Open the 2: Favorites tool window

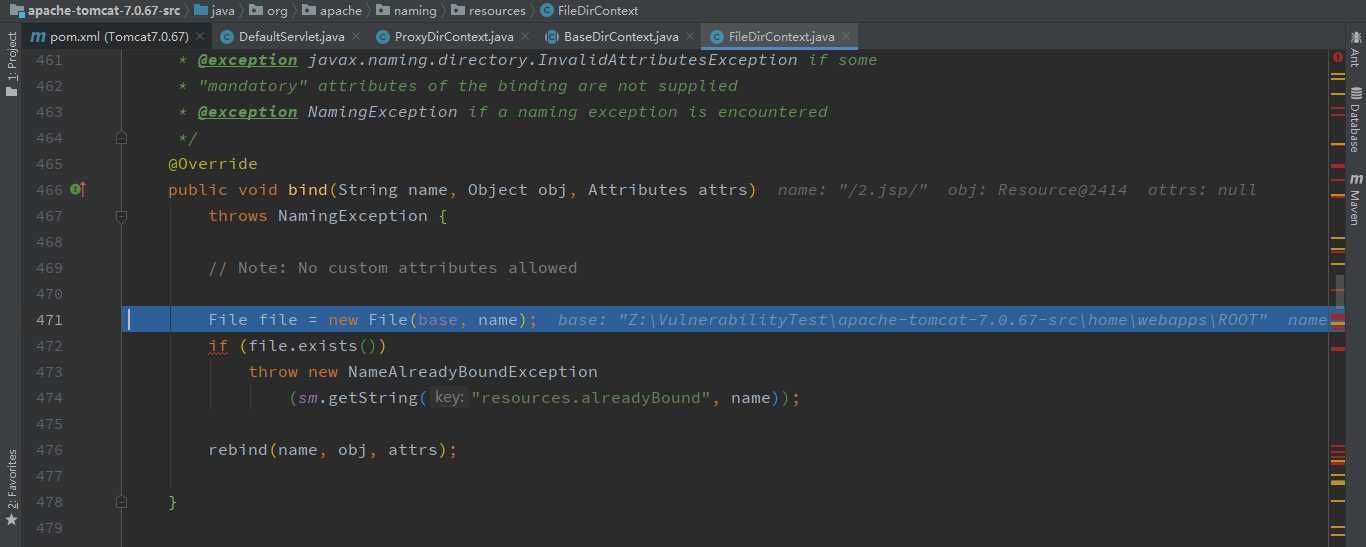(11, 488)
